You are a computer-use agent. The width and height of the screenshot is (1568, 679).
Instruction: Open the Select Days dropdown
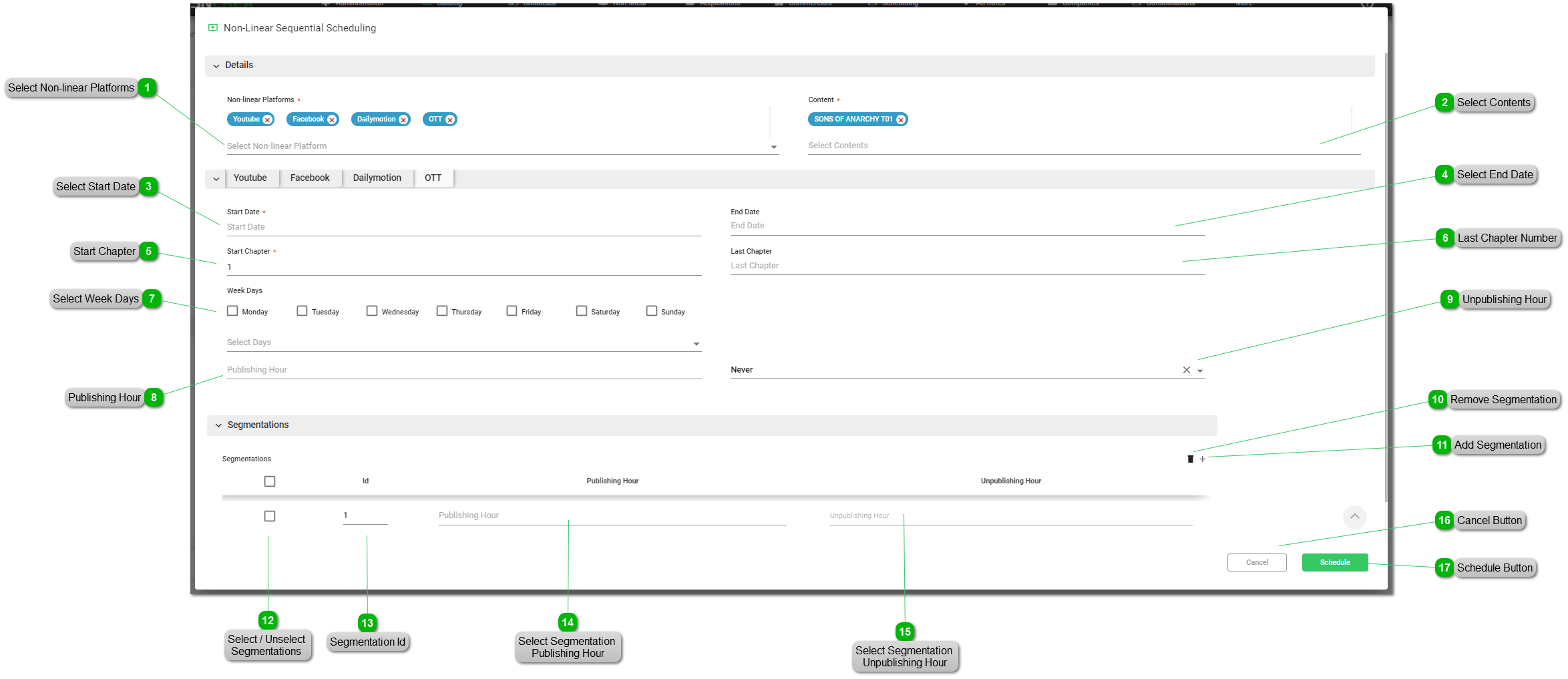click(x=697, y=344)
